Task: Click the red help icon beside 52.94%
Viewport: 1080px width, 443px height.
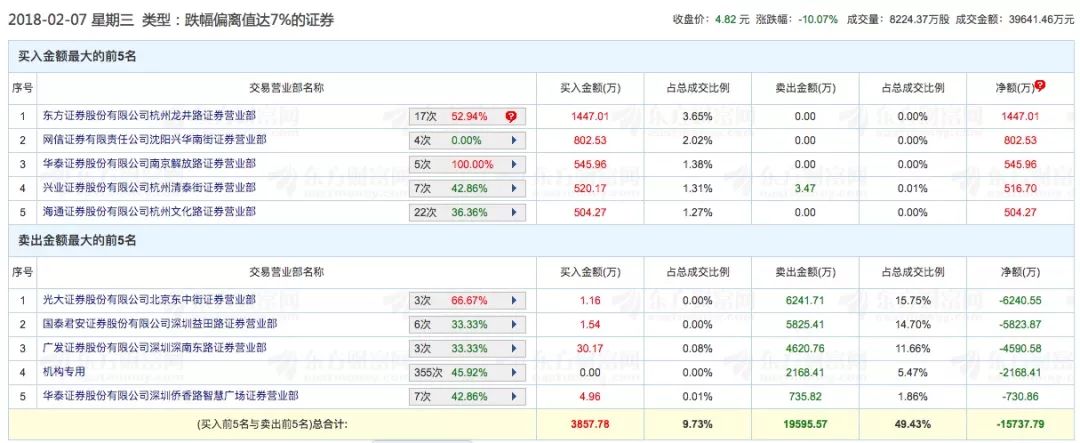Action: [511, 117]
